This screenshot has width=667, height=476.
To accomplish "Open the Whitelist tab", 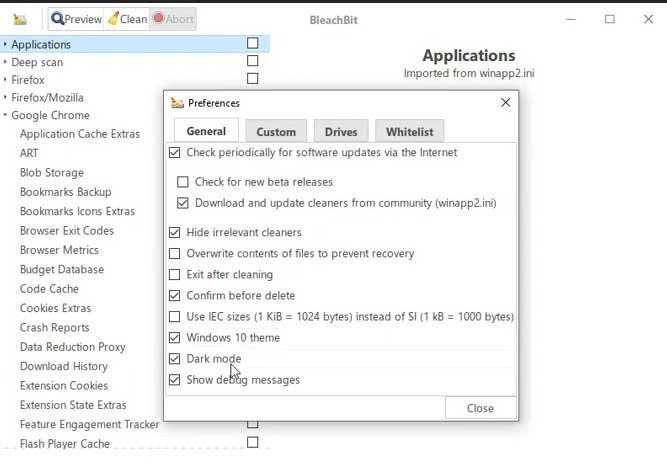I will click(409, 132).
